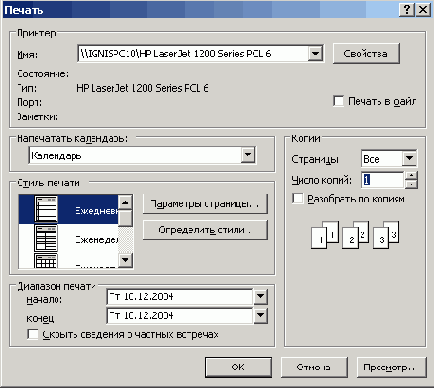Viewport: 434px width, 388px height.
Task: Open print preview with Просмотр
Action: [392, 367]
